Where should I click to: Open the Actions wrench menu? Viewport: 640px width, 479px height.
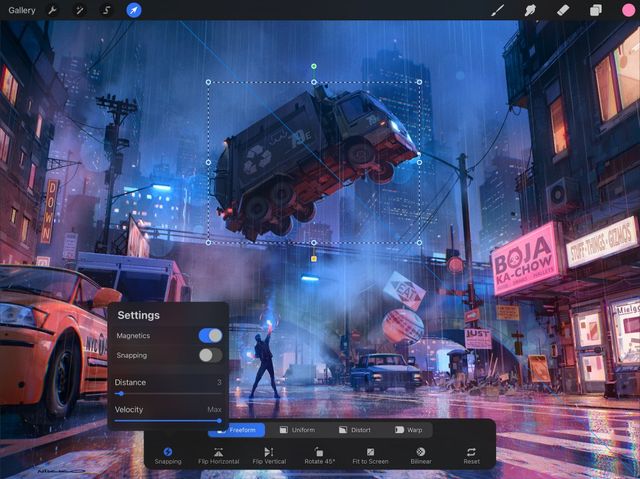(53, 10)
